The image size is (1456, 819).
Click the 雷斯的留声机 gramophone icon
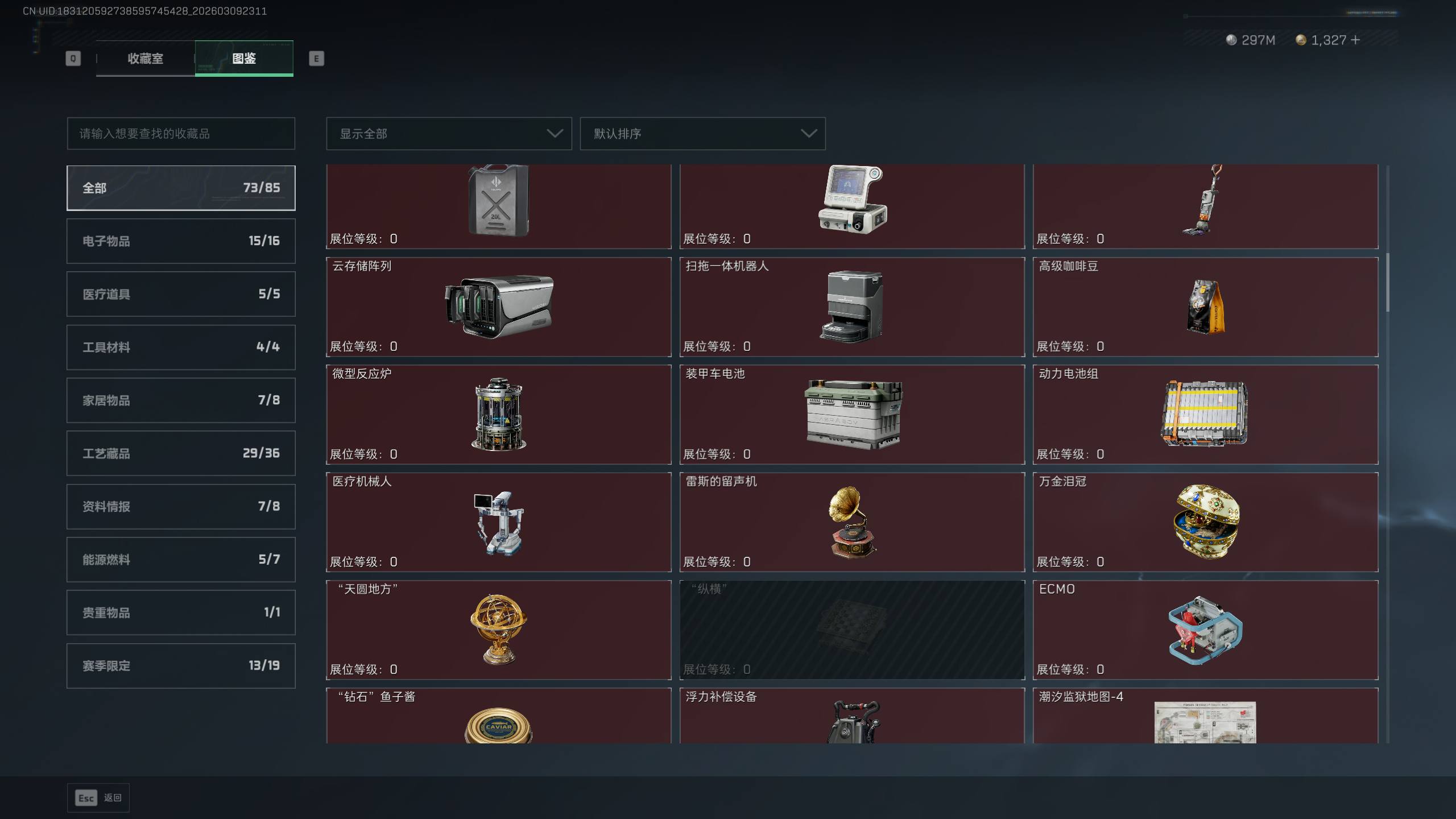tap(852, 522)
